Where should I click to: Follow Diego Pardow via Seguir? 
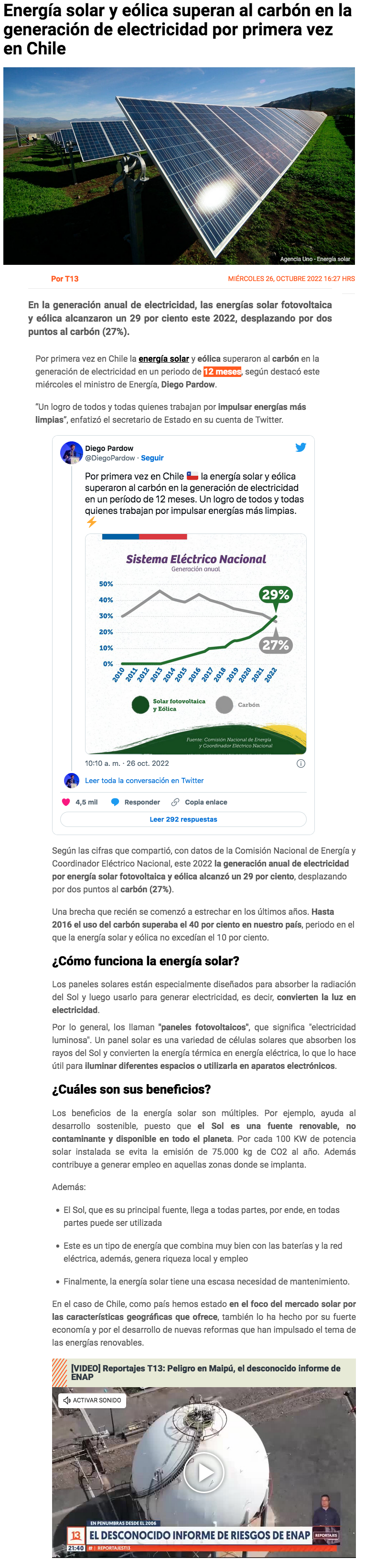pyautogui.click(x=152, y=458)
